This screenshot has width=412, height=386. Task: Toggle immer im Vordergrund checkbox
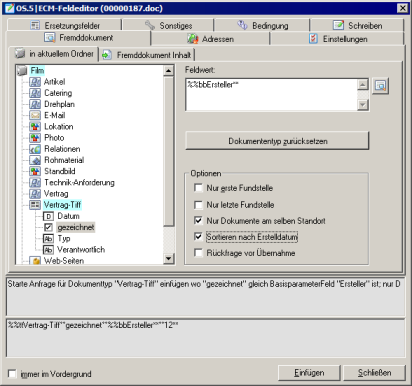(12, 374)
